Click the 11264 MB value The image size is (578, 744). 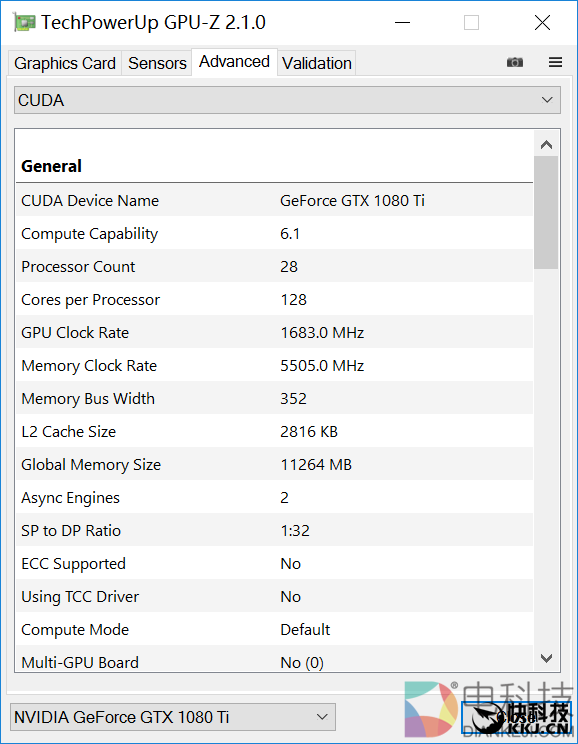coord(316,465)
